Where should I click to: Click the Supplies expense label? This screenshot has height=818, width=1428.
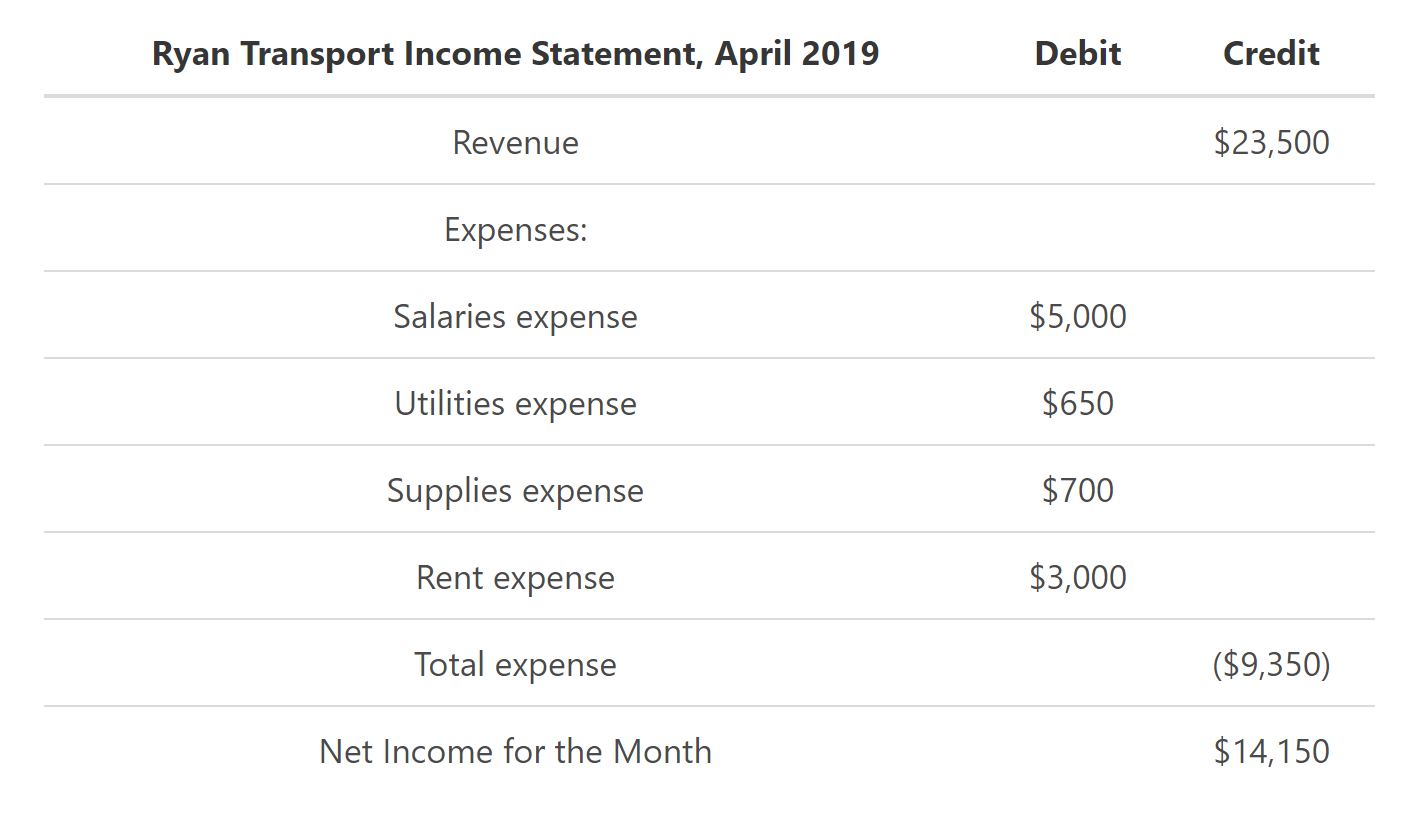pyautogui.click(x=515, y=491)
